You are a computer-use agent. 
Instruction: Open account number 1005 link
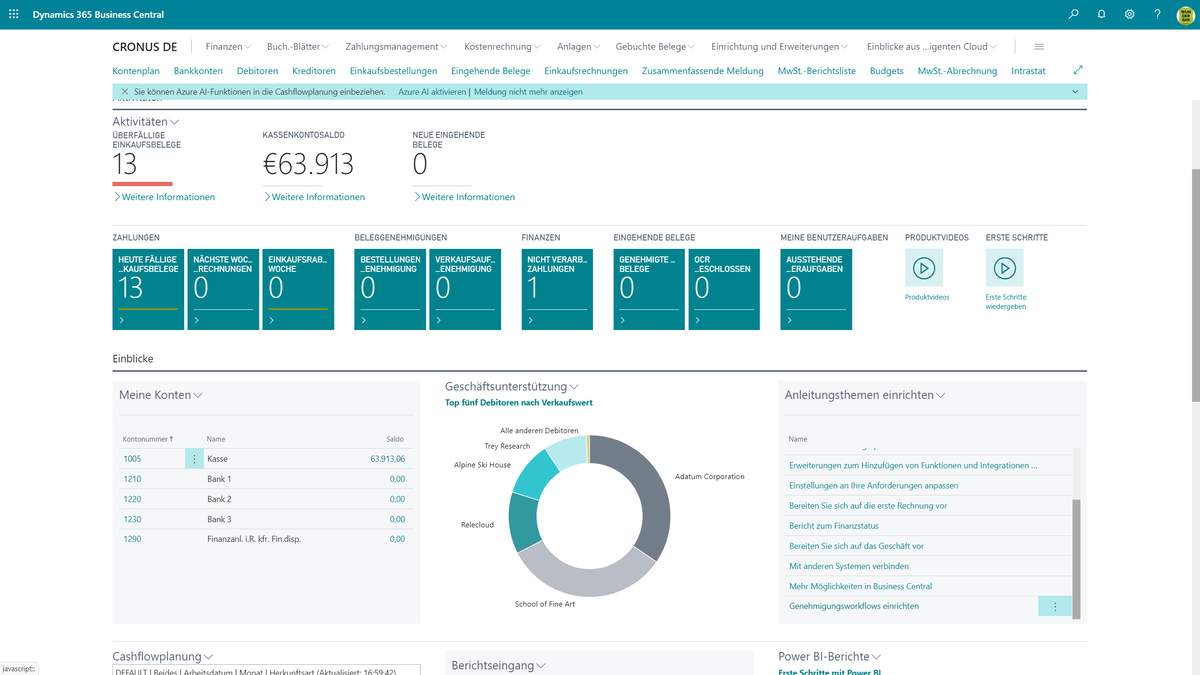coord(132,459)
